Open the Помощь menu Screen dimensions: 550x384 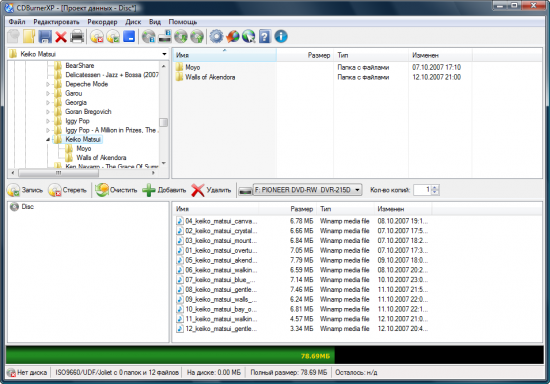183,22
